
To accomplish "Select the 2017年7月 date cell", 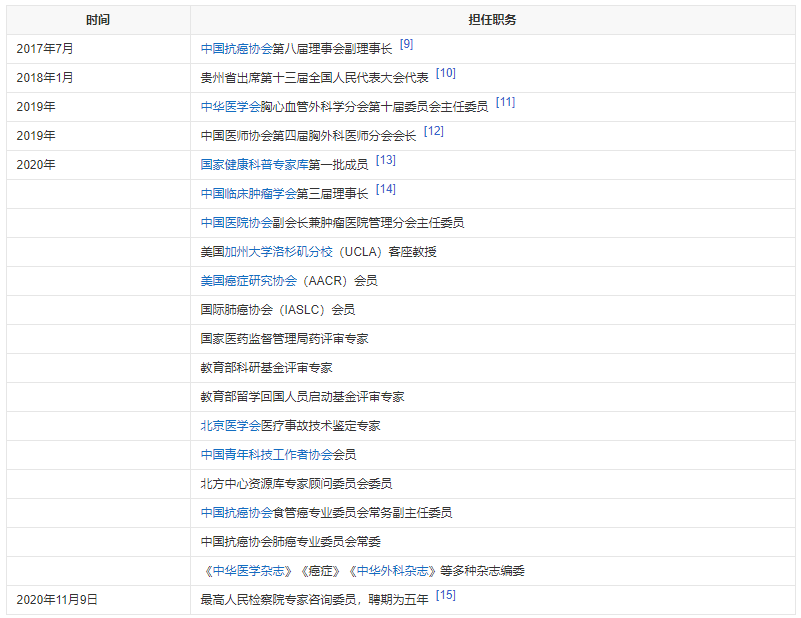I will pos(98,49).
